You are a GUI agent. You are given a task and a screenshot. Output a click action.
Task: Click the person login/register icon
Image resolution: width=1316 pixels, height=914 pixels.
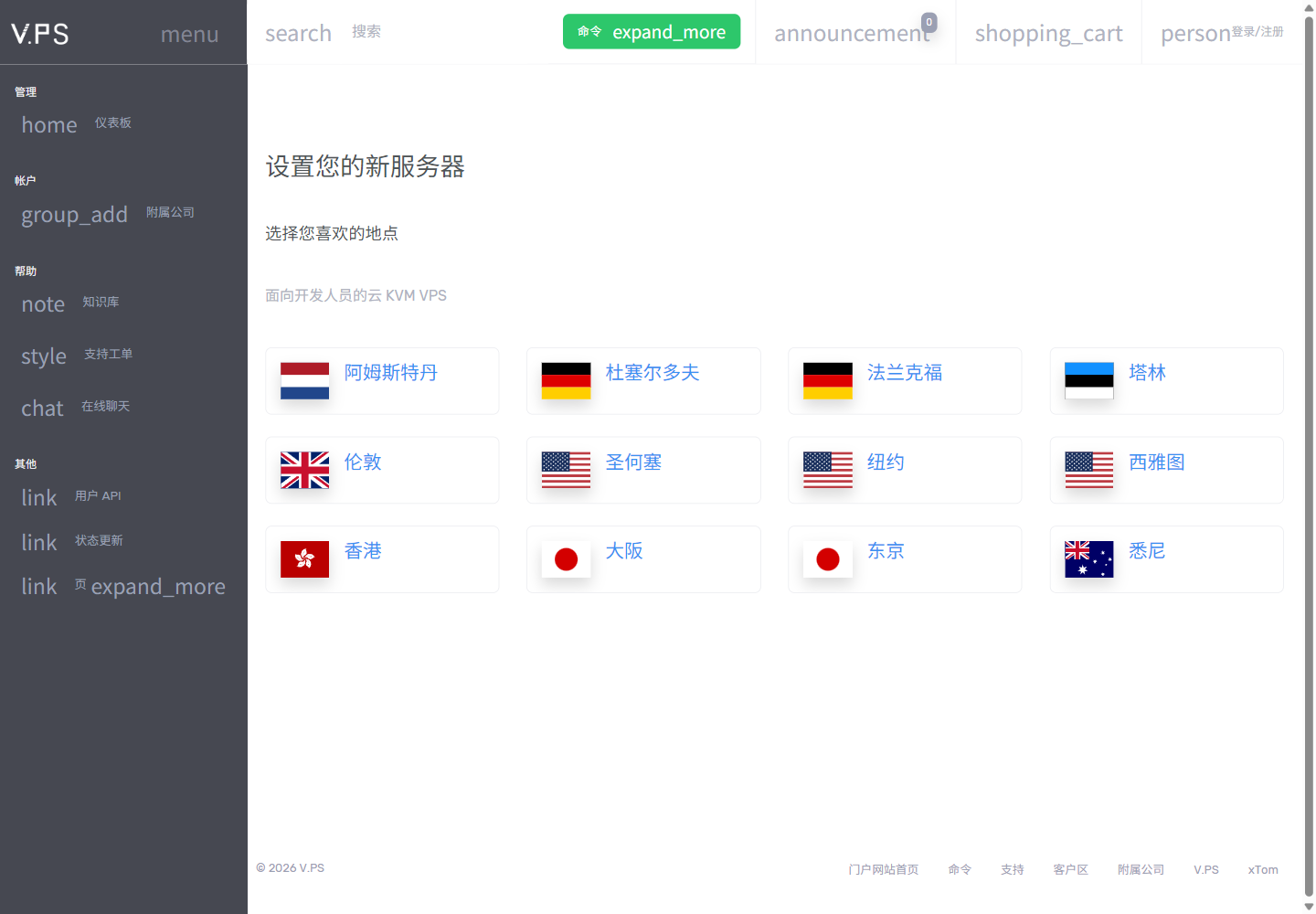(x=1195, y=34)
